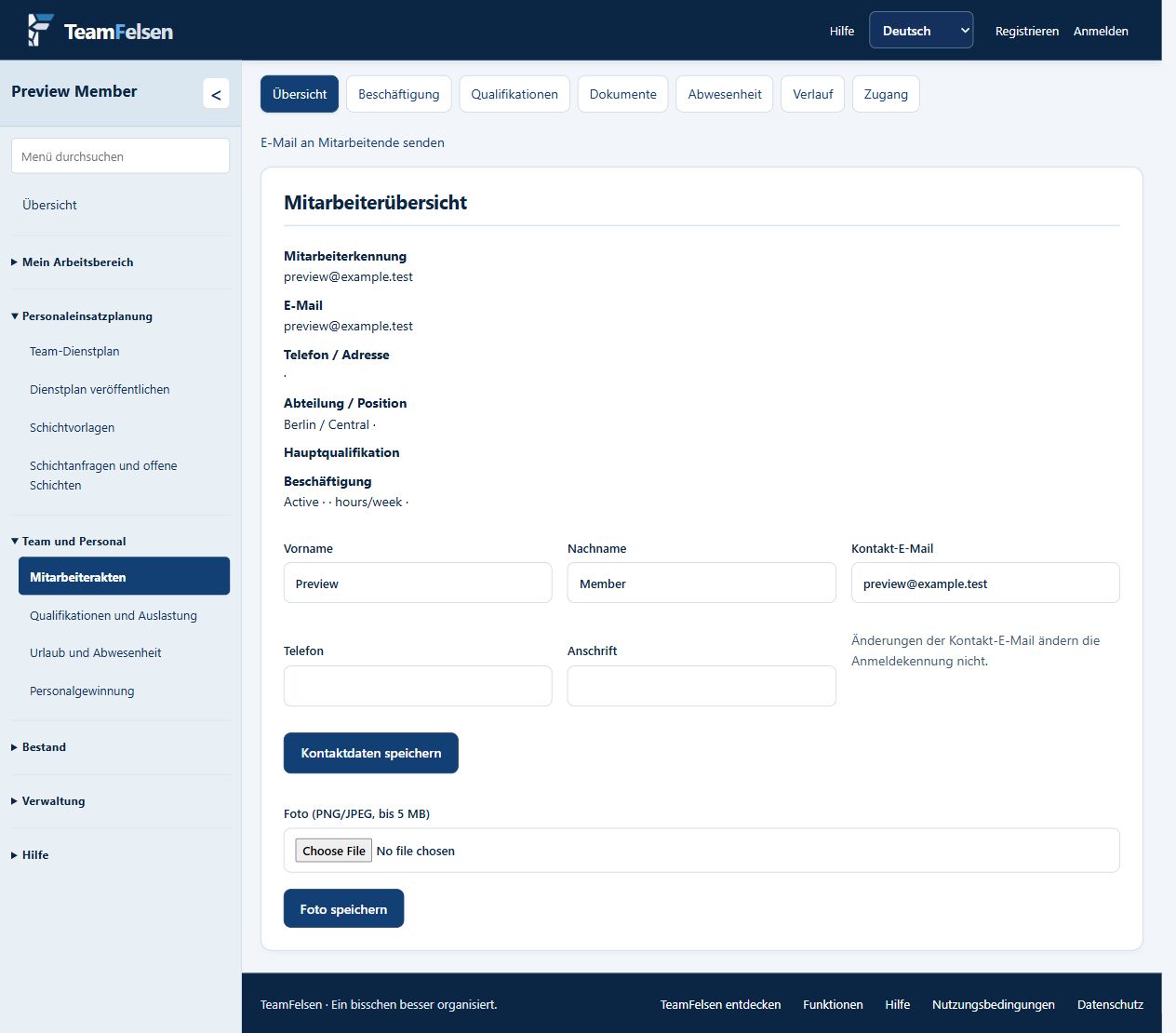The image size is (1176, 1033).
Task: Open the Qualifikationen tab
Action: pyautogui.click(x=514, y=94)
